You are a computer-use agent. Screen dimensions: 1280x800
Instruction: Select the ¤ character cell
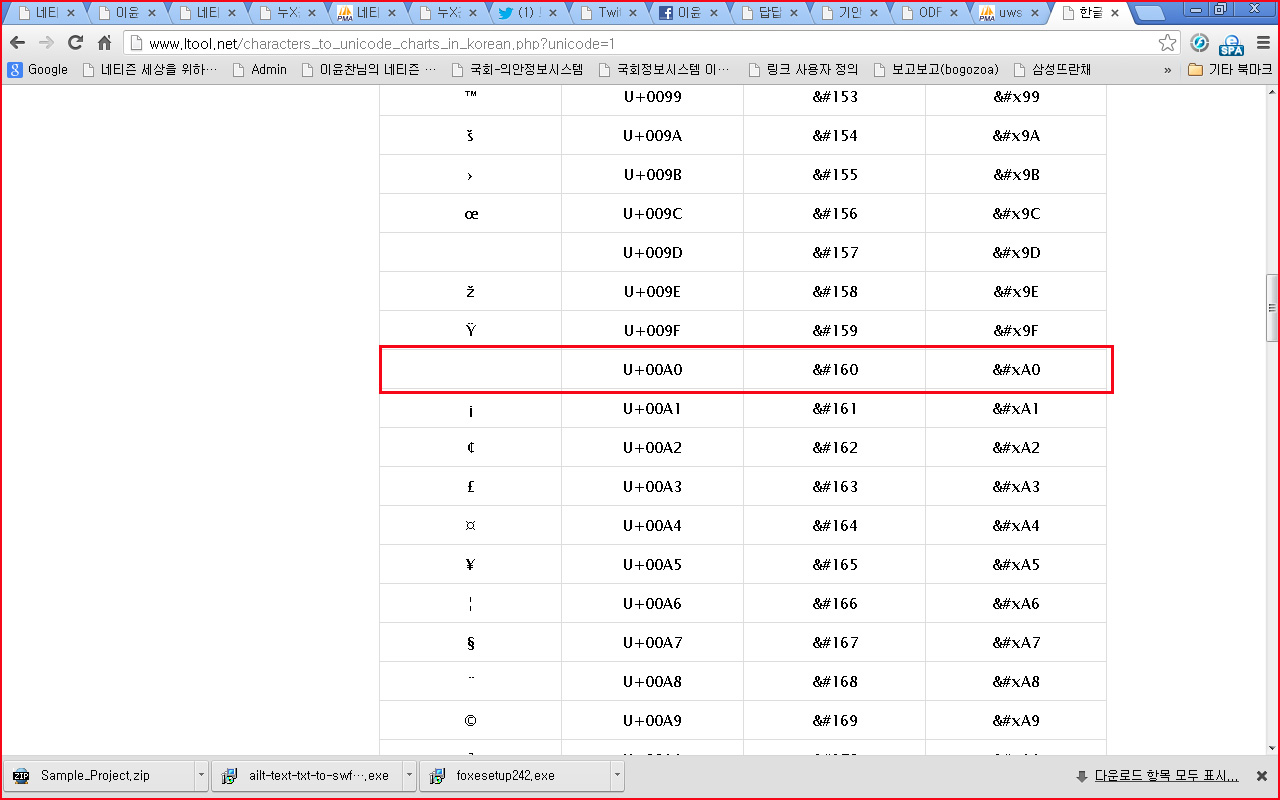pos(470,525)
